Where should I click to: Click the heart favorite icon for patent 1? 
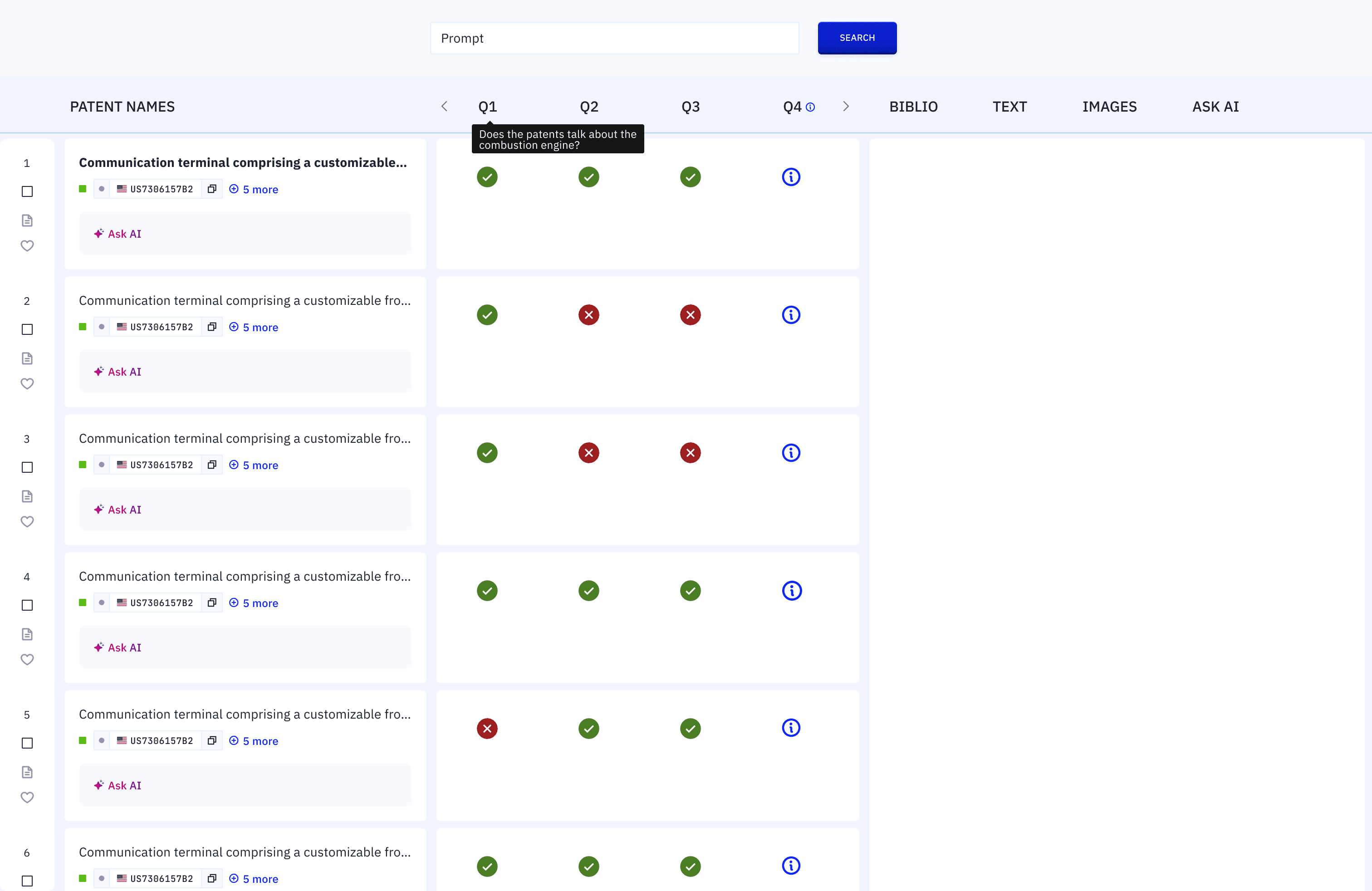click(27, 245)
